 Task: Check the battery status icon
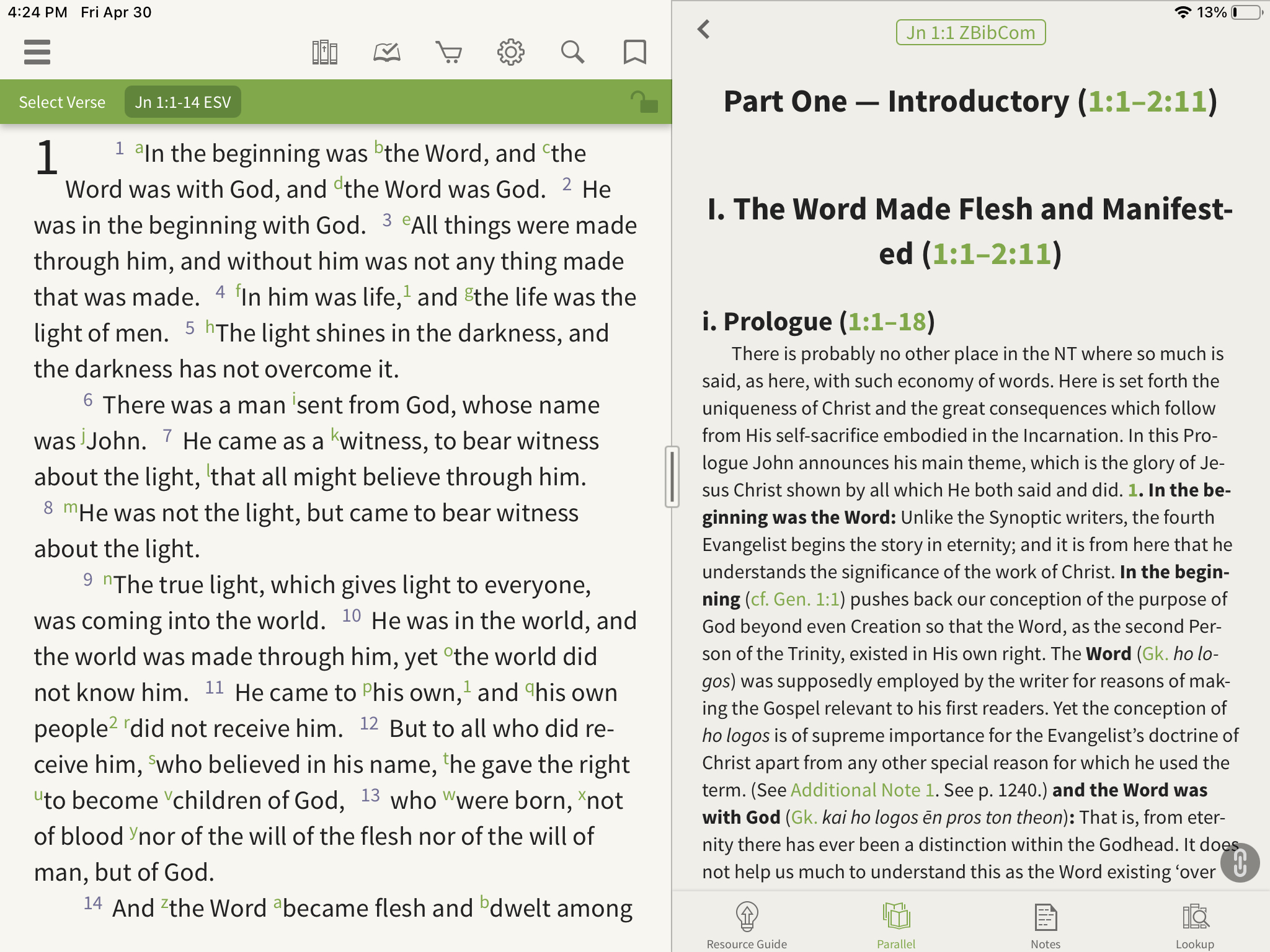point(1247,12)
